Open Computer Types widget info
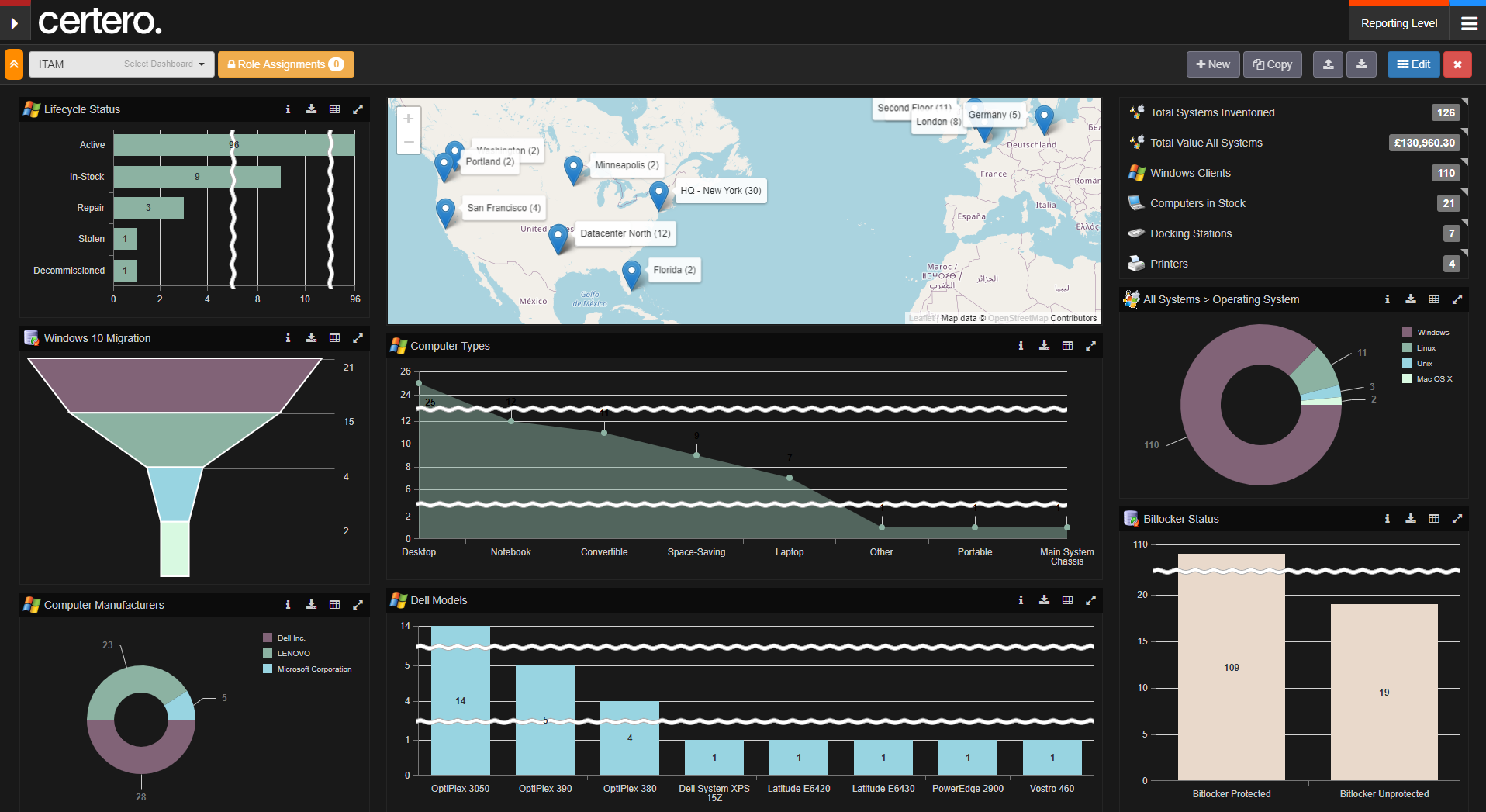 [1021, 346]
